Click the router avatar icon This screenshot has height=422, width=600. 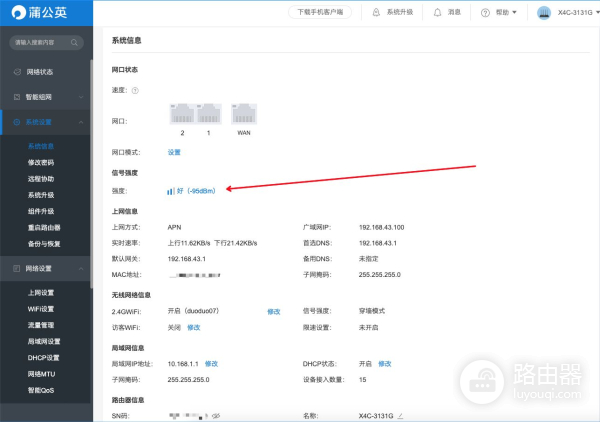point(544,13)
